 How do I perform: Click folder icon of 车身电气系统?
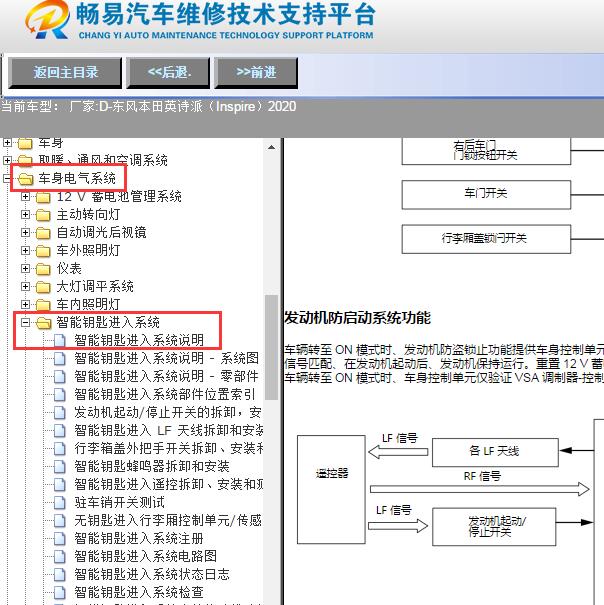(25, 179)
